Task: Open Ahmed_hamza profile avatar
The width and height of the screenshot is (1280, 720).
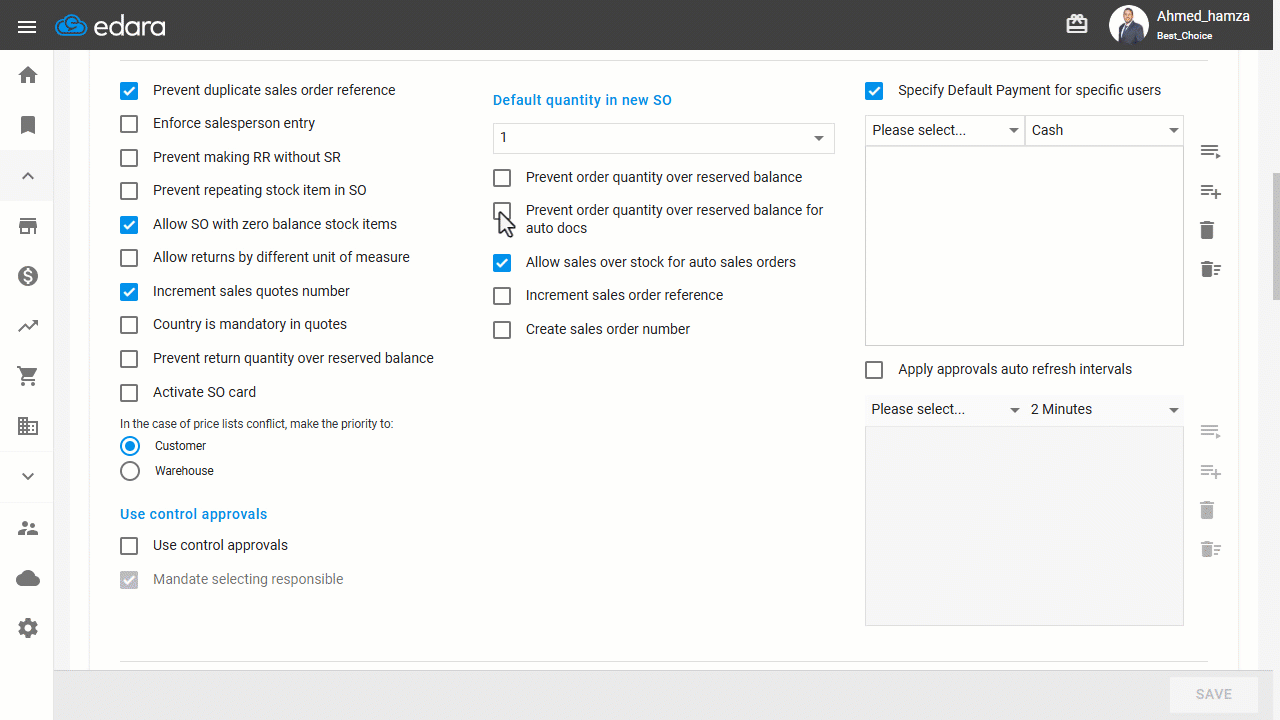Action: coord(1128,25)
